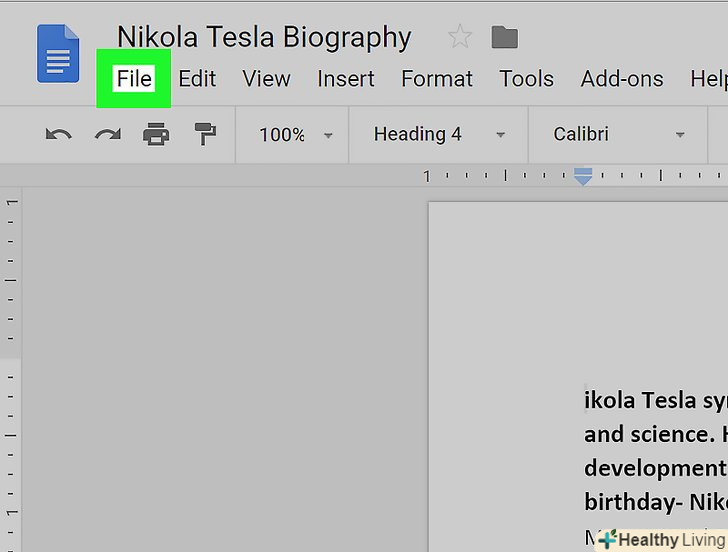The width and height of the screenshot is (728, 552).
Task: Open the View menu
Action: tap(266, 79)
